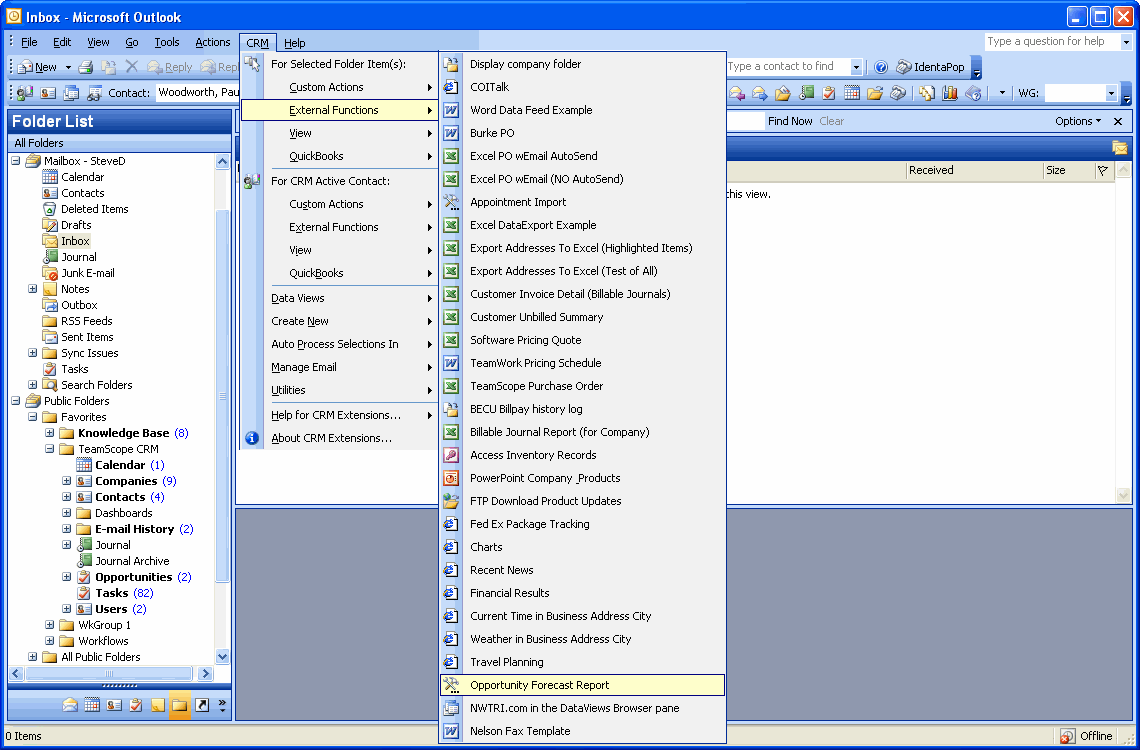The image size is (1140, 750).
Task: Open the contact-to-find dropdown arrow
Action: (x=856, y=67)
